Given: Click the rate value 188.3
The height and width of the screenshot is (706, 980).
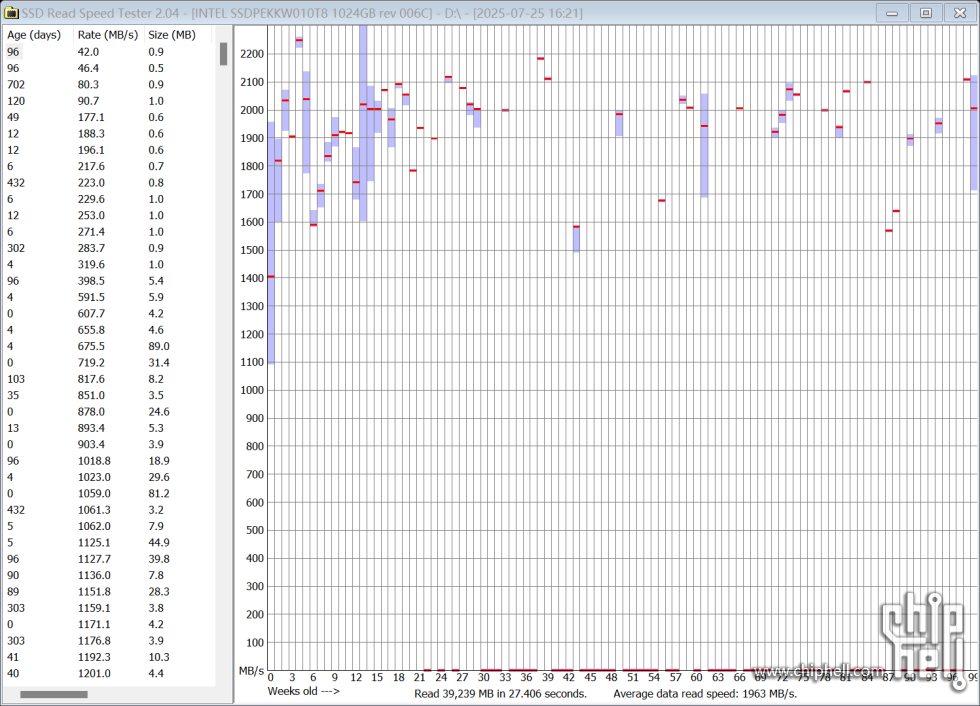Looking at the screenshot, I should click(91, 134).
